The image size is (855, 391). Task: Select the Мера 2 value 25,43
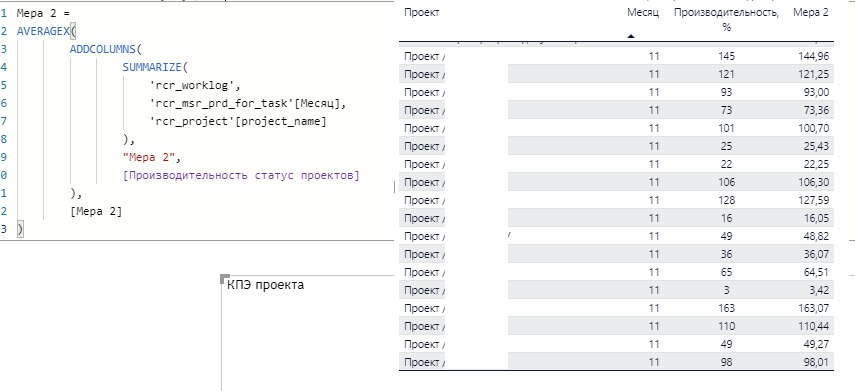(x=817, y=146)
